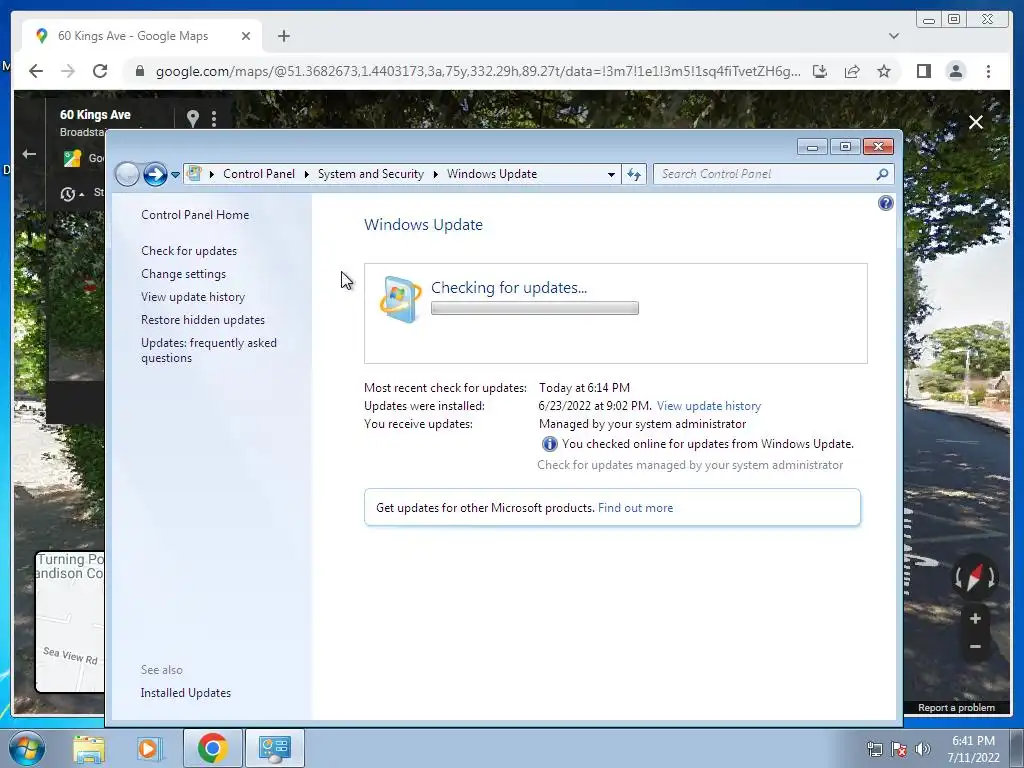Screen dimensions: 1024x768
Task: Close the 60 Kings Ave tab
Action: click(246, 36)
